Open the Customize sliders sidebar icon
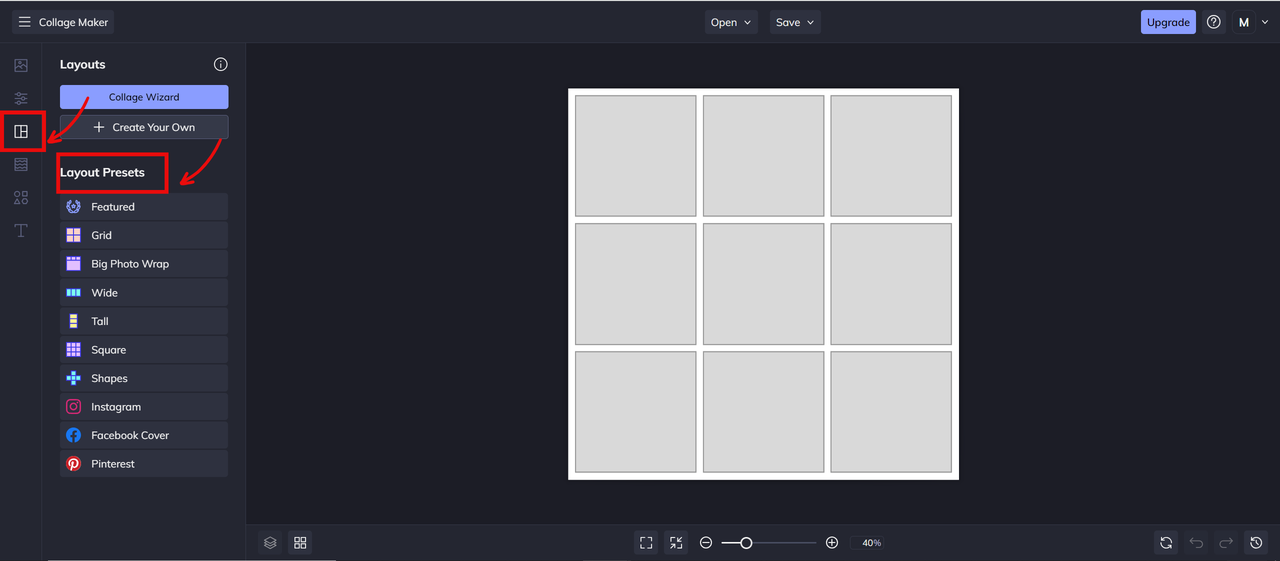 21,98
